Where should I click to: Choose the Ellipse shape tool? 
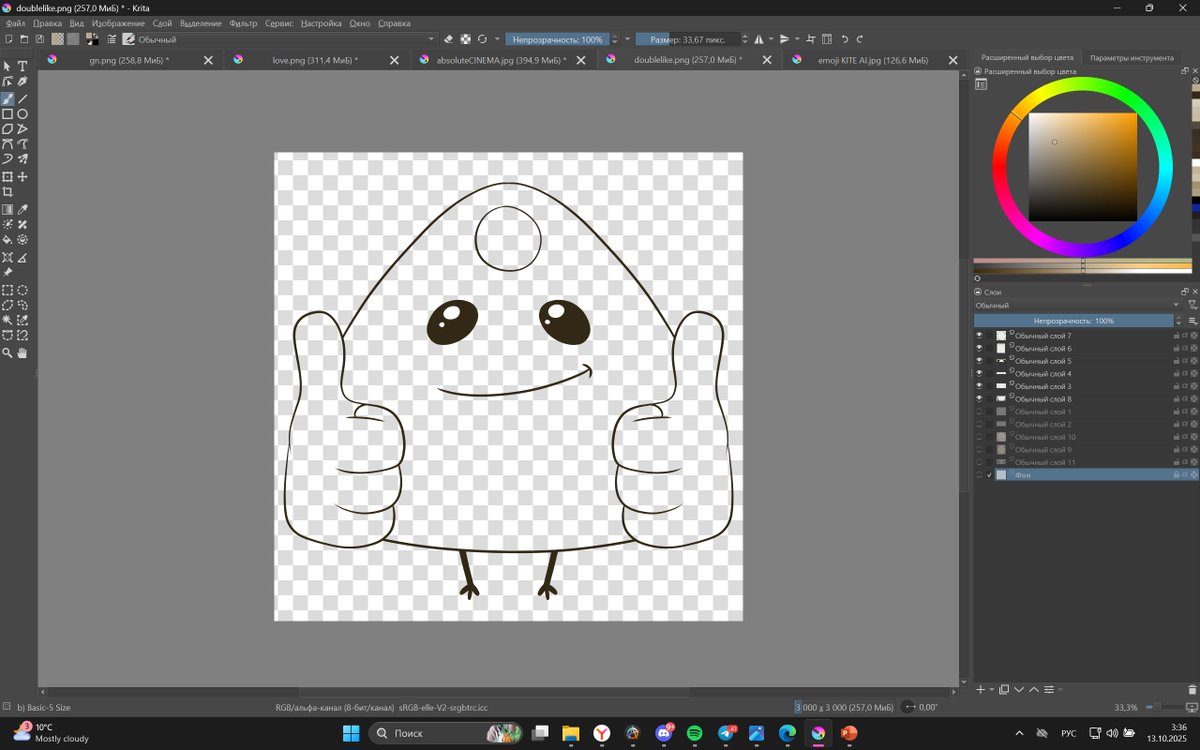pyautogui.click(x=22, y=114)
